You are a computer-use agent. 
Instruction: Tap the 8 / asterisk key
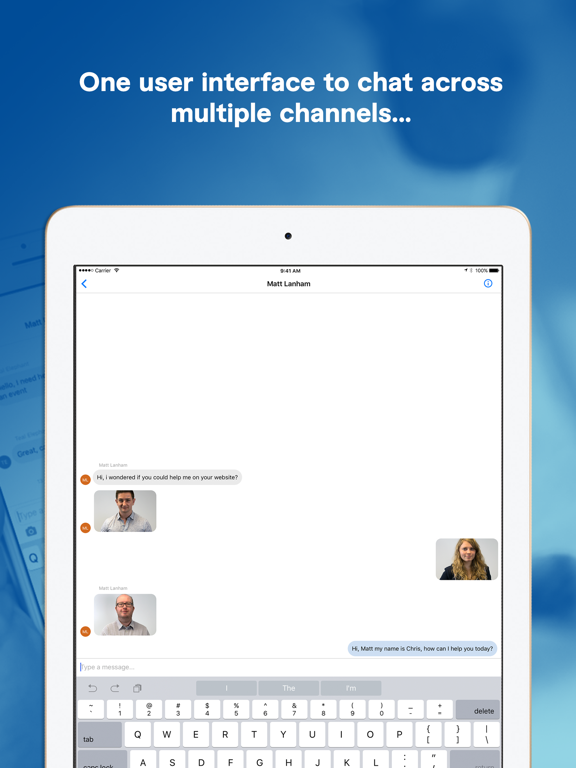[323, 710]
